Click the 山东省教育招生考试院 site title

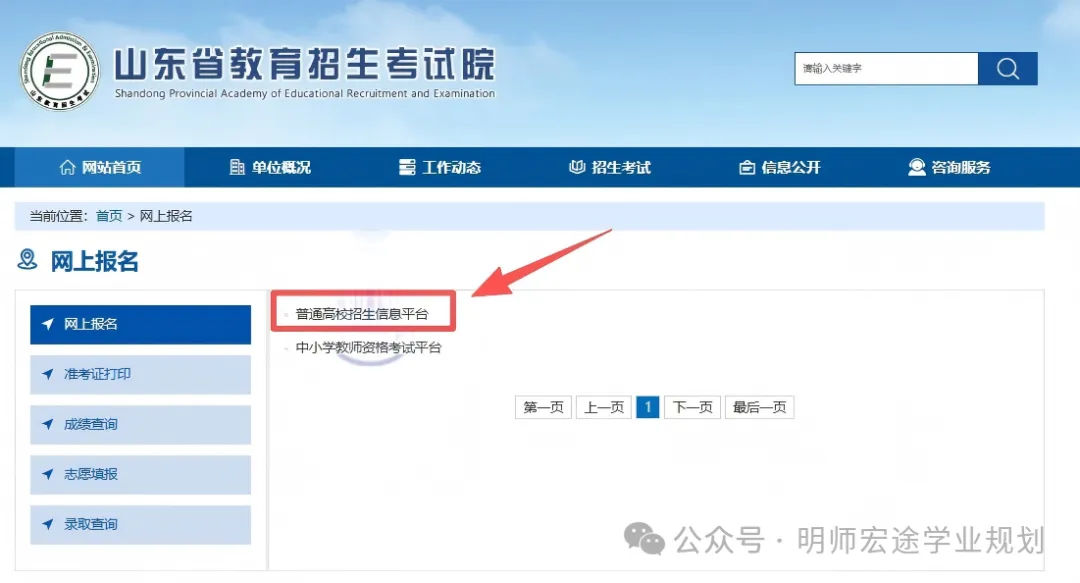[304, 64]
